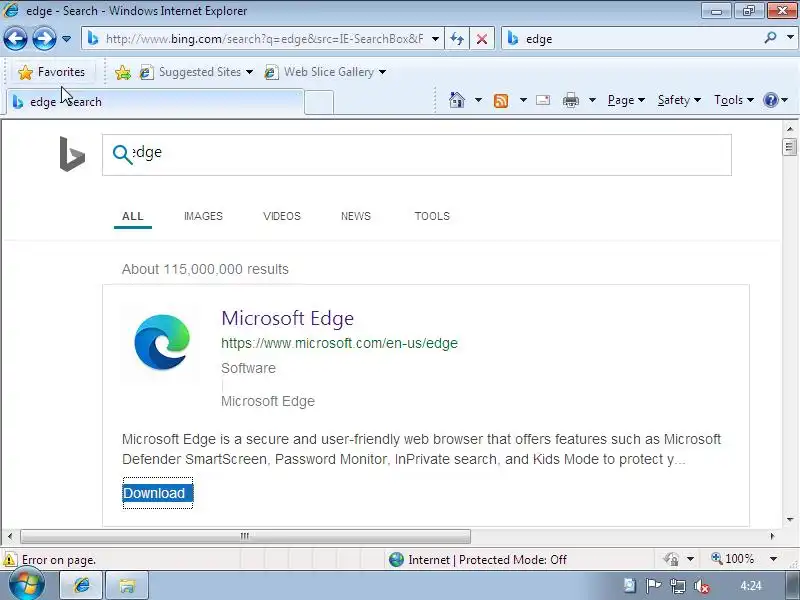Select the ALL results tab

coord(133,216)
